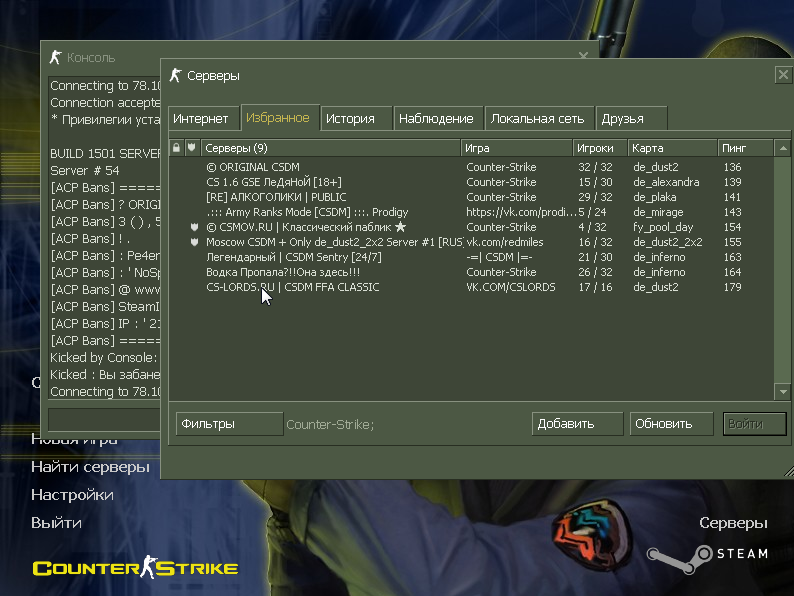This screenshot has width=794, height=596.
Task: Open the Наблюдение tab
Action: (439, 118)
